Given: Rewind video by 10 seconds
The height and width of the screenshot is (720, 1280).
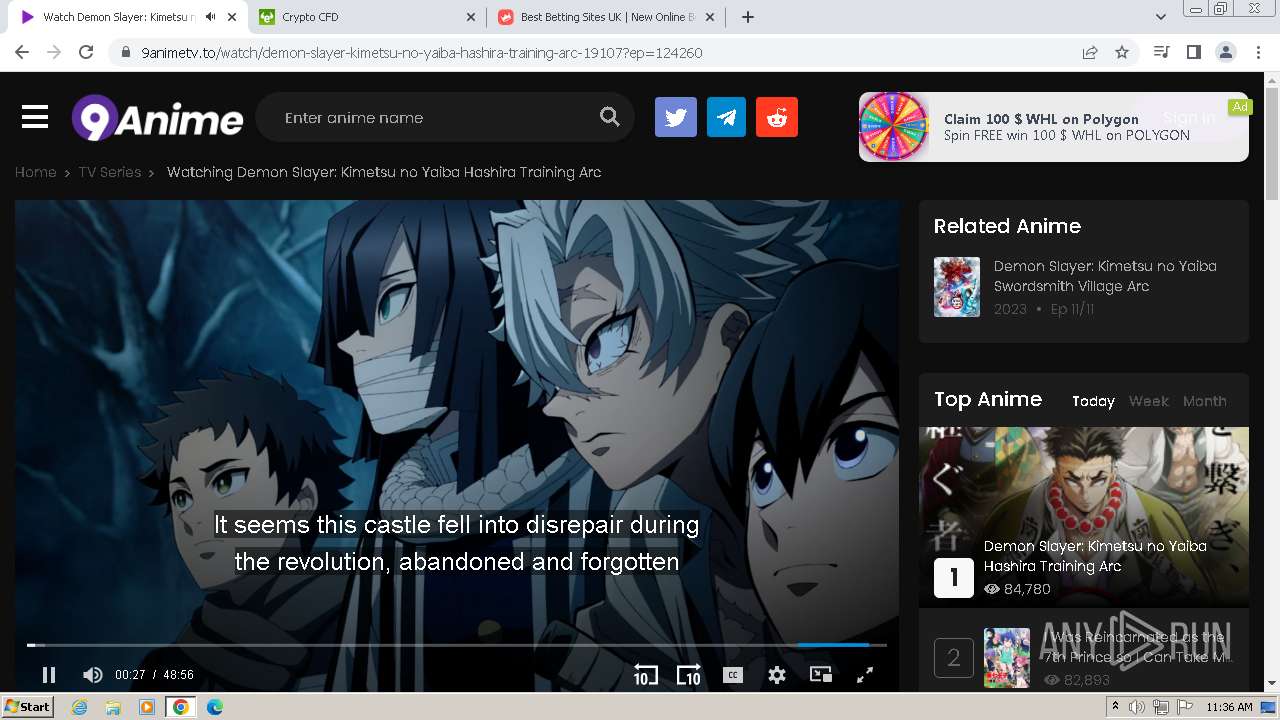Looking at the screenshot, I should 645,675.
